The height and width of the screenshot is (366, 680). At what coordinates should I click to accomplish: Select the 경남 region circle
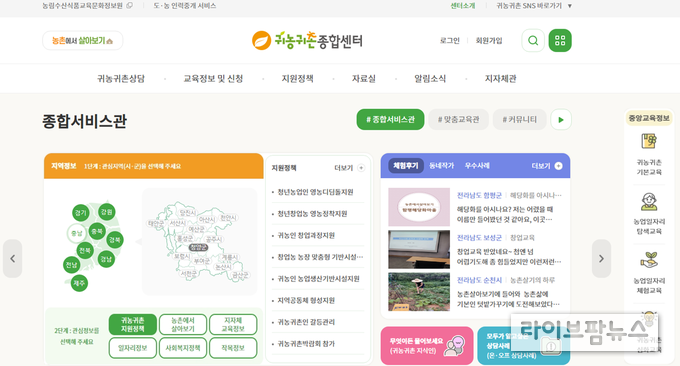[106, 259]
